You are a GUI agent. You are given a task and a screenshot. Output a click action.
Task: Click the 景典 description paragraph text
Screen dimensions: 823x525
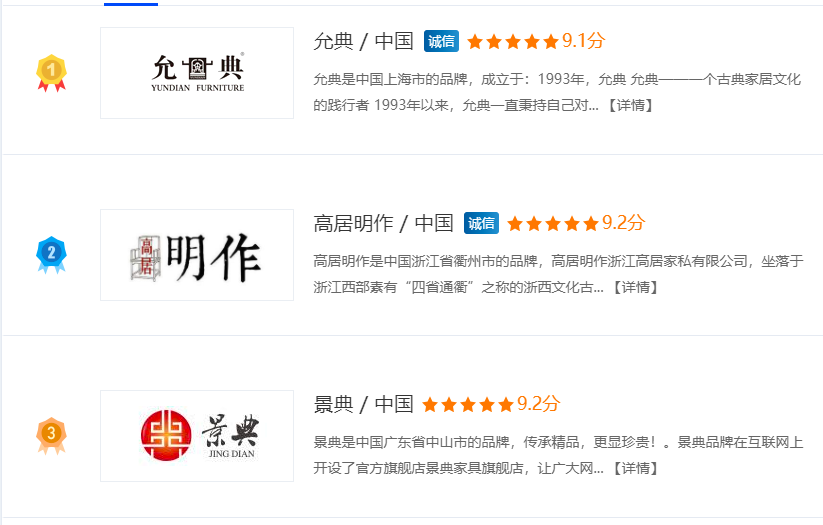click(x=558, y=455)
